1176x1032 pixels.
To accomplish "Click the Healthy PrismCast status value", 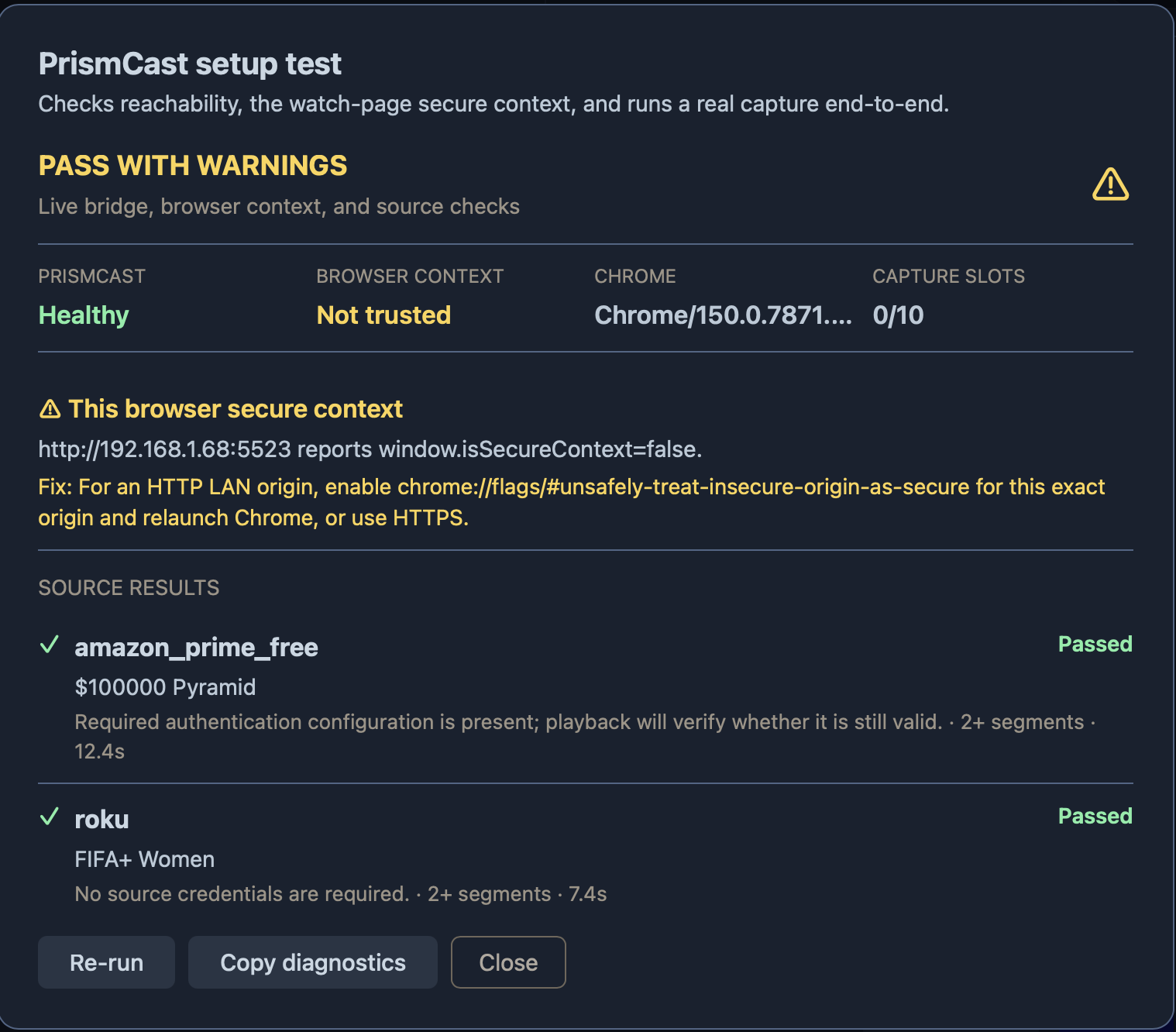I will [x=84, y=315].
